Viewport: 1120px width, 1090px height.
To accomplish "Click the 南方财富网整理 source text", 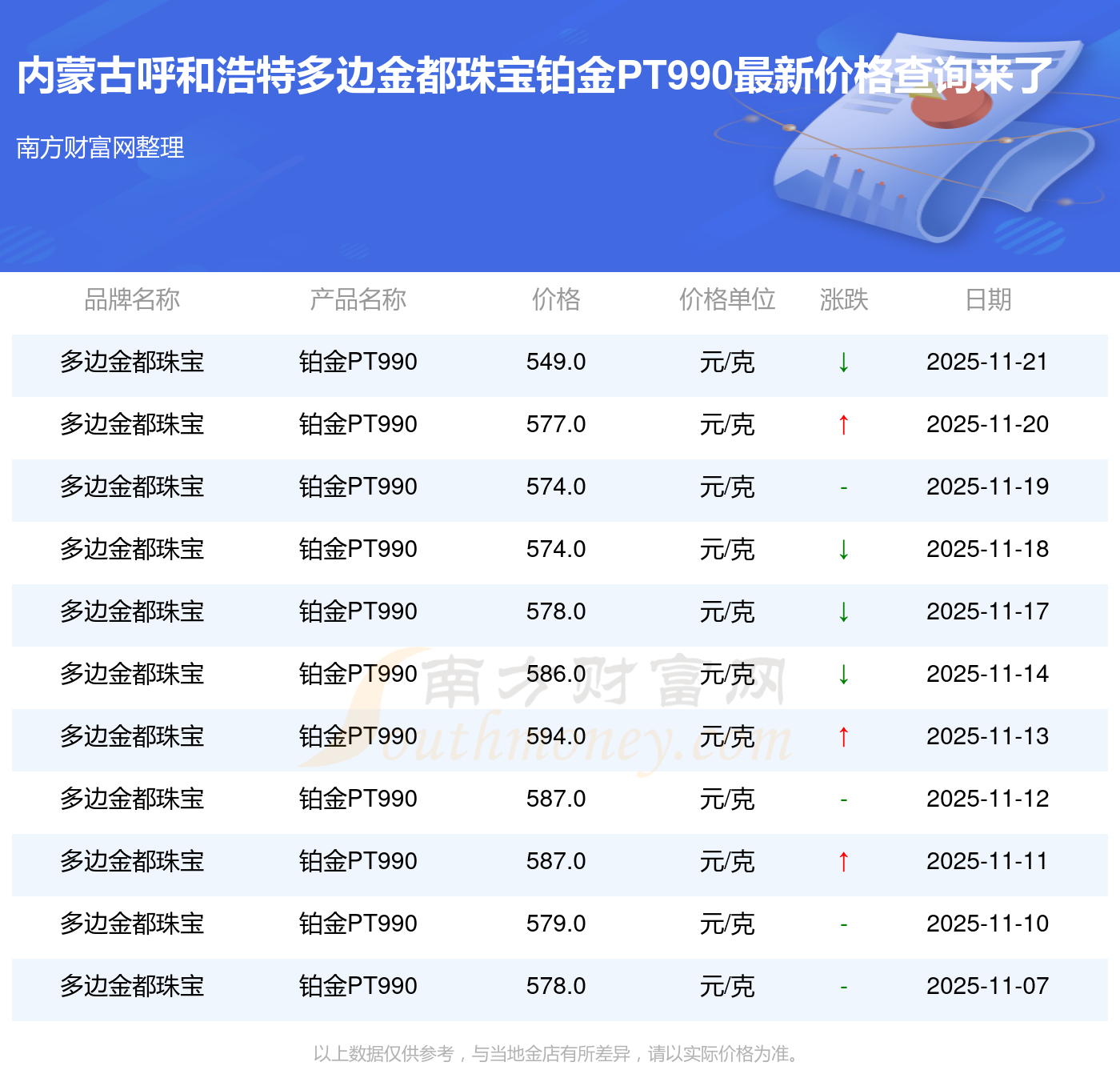I will pyautogui.click(x=100, y=147).
